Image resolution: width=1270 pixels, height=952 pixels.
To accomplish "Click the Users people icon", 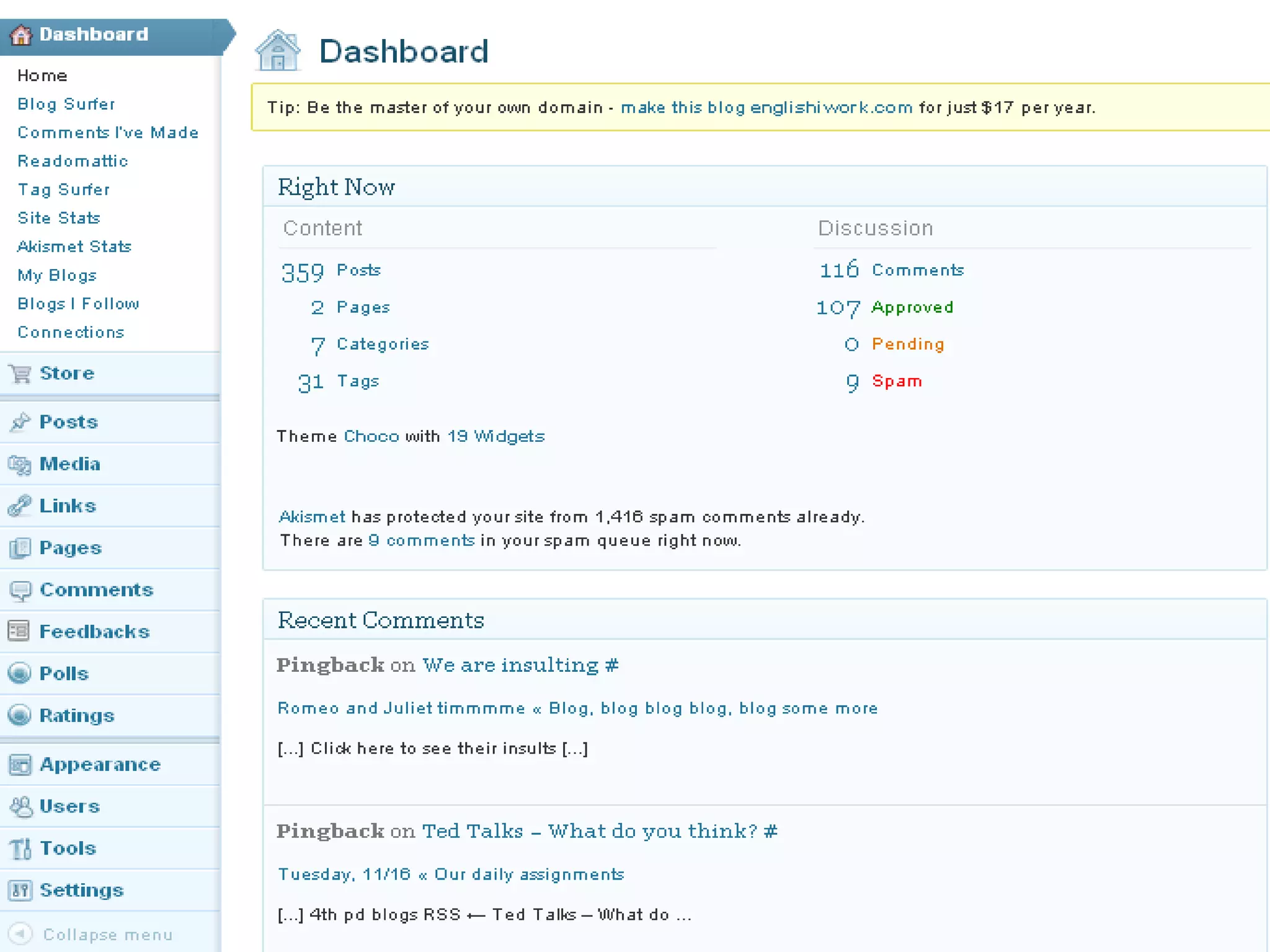I will point(20,806).
